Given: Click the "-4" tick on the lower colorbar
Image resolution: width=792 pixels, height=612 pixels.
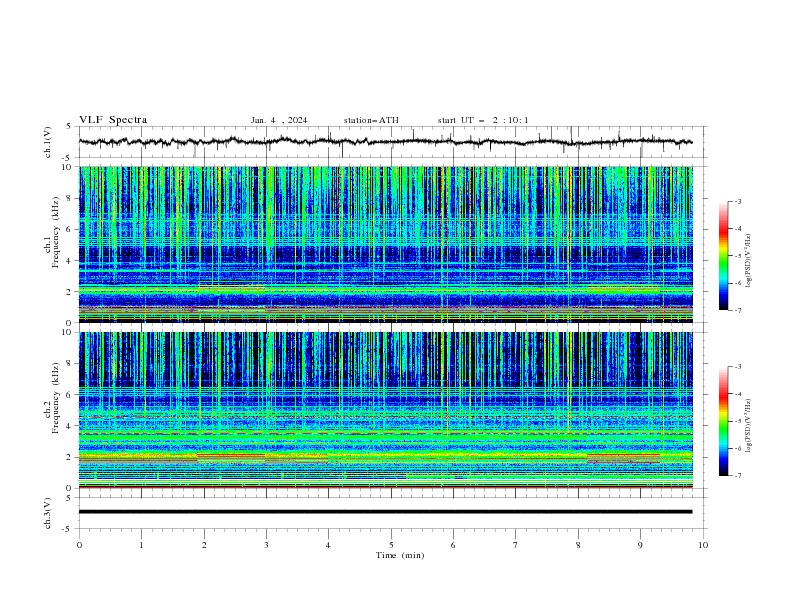Looking at the screenshot, I should pos(738,394).
